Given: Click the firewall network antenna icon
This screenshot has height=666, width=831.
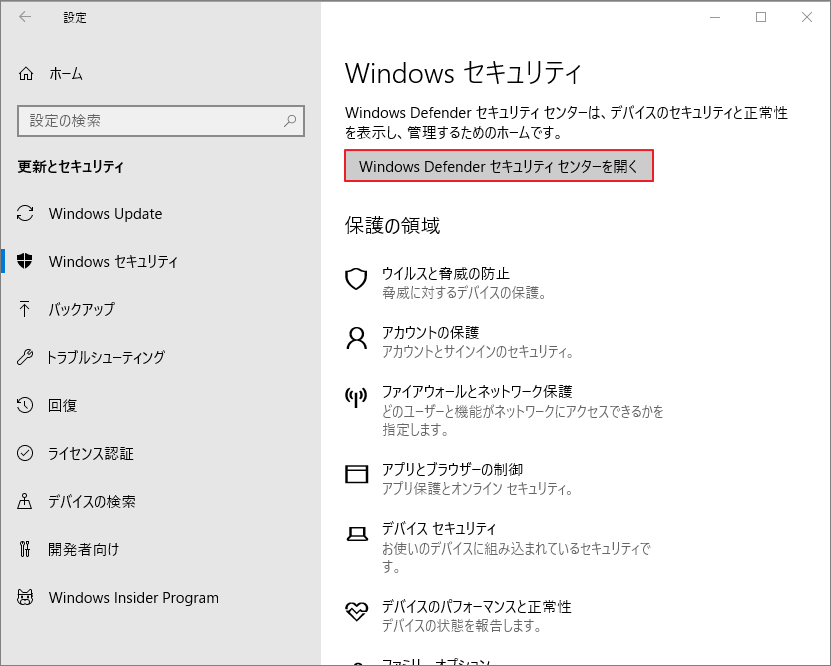Looking at the screenshot, I should click(356, 397).
